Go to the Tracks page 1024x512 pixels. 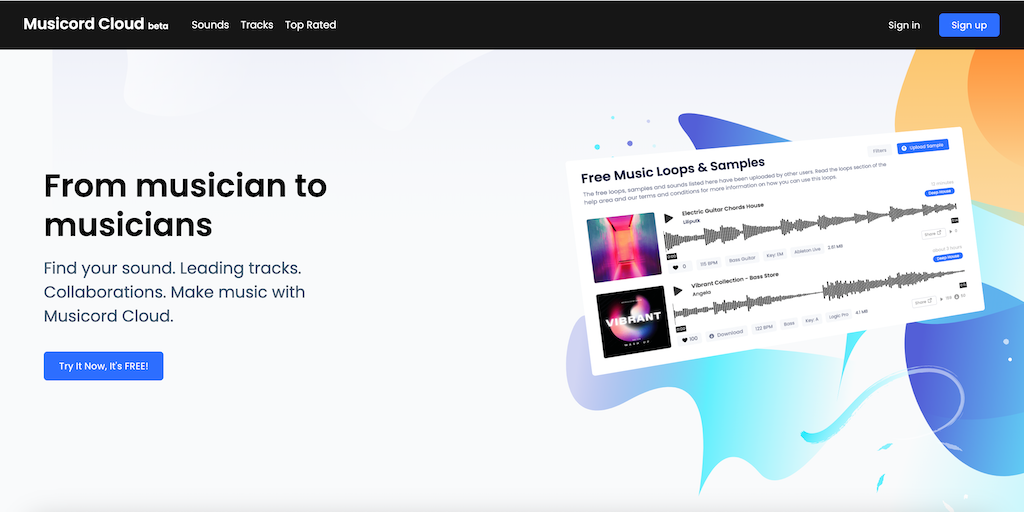coord(257,25)
